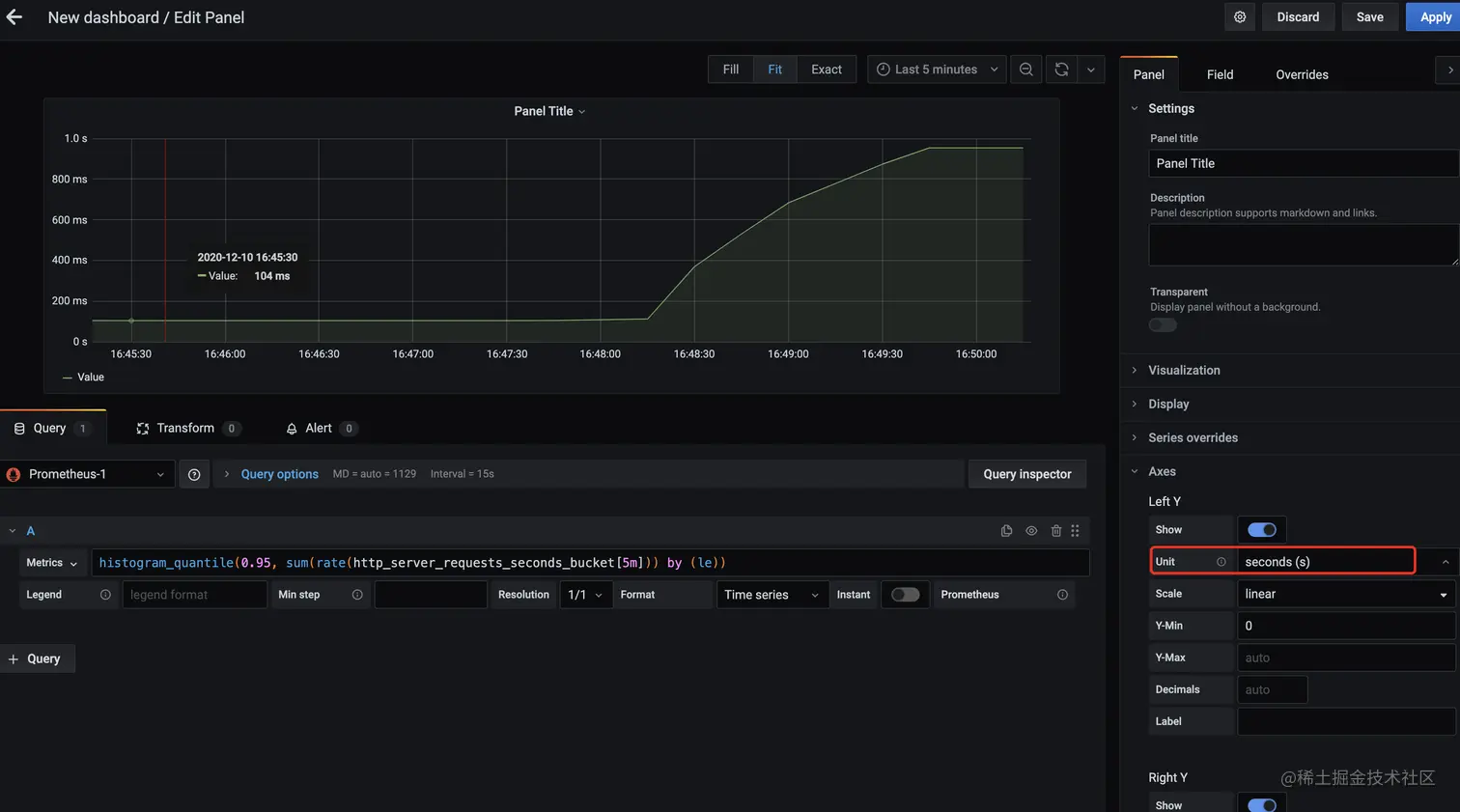Viewport: 1460px width, 812px height.
Task: Open the refresh interval dropdown arrow
Action: pos(1091,70)
